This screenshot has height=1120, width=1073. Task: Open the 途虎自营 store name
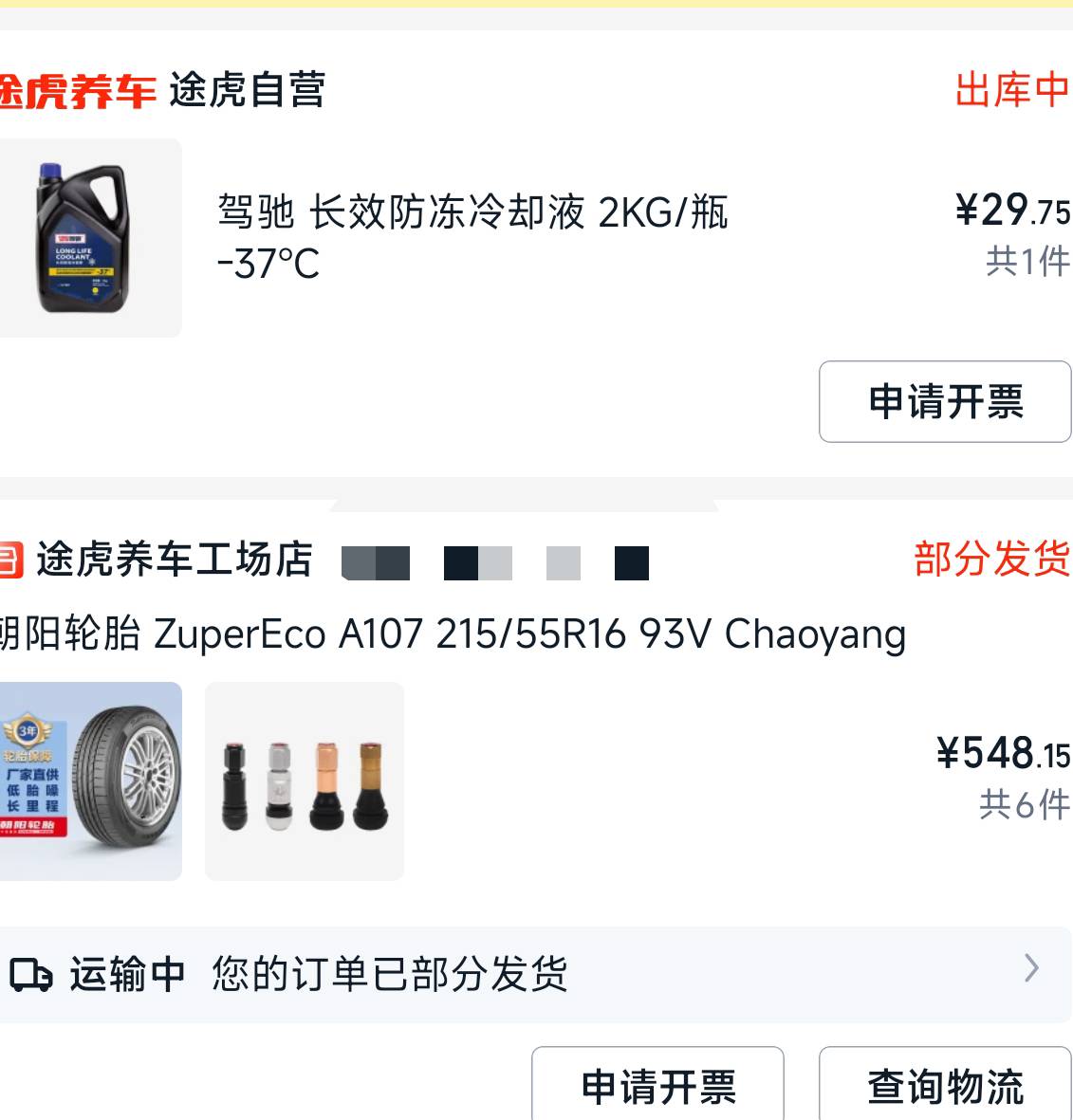click(248, 90)
